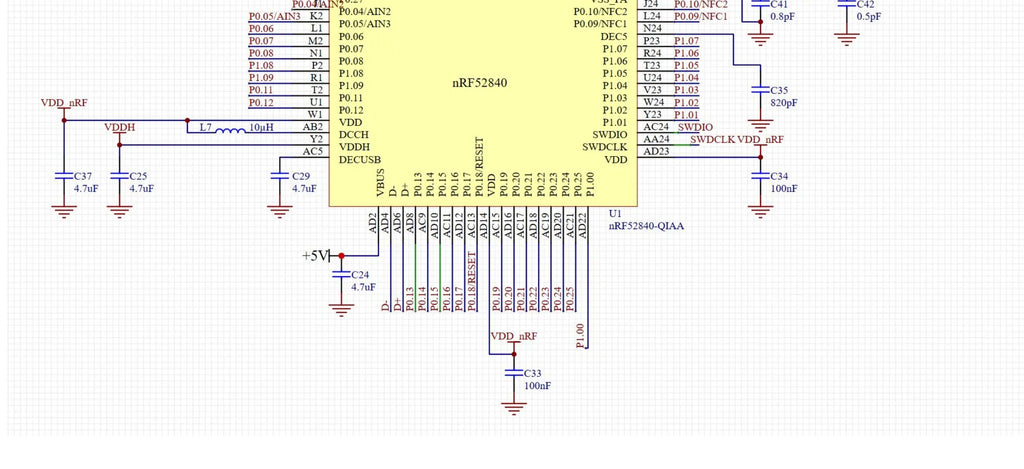Click the red P0.12 net label
The width and height of the screenshot is (1024, 469).
[261, 102]
